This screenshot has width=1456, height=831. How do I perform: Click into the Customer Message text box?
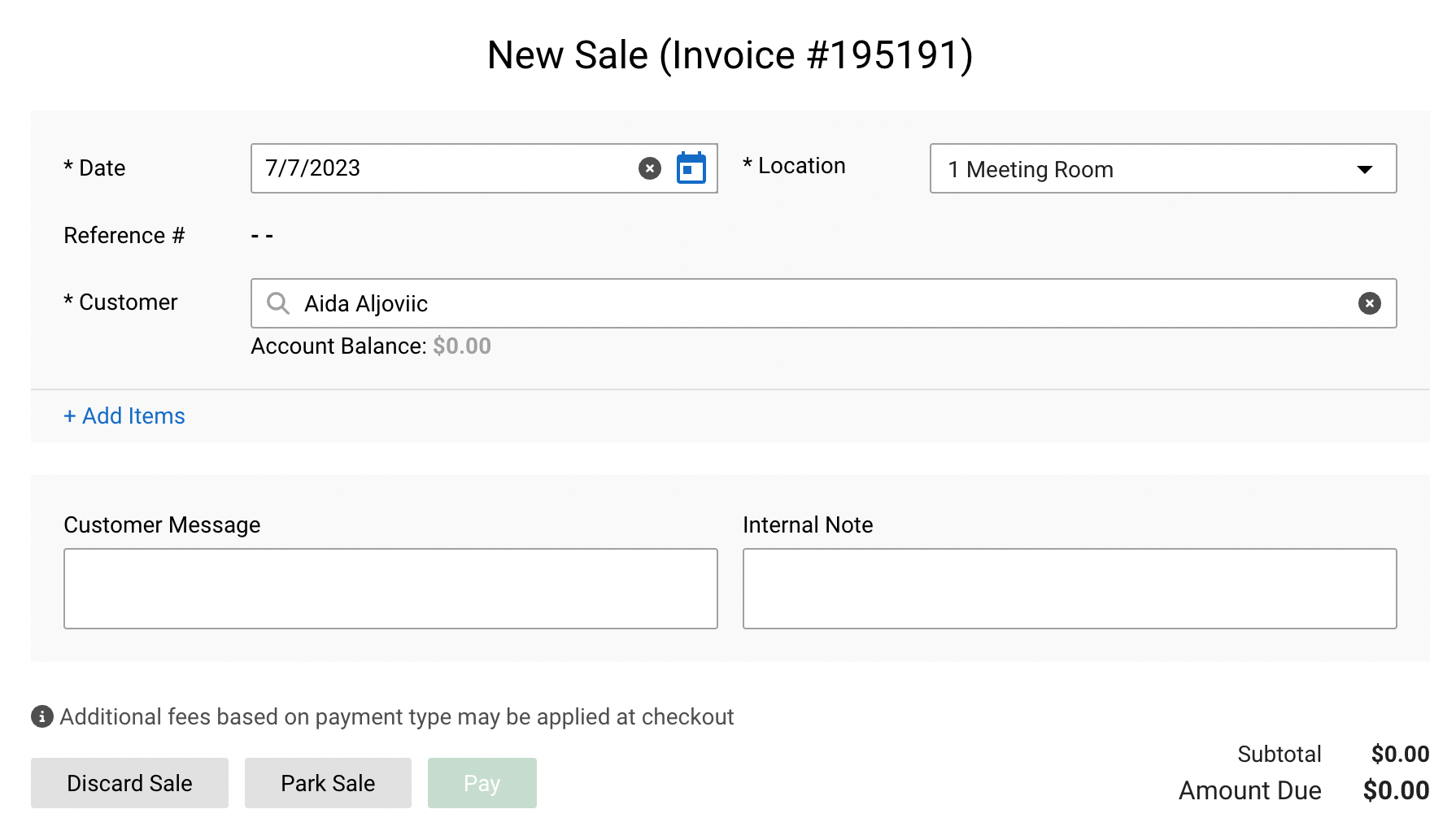[x=390, y=589]
